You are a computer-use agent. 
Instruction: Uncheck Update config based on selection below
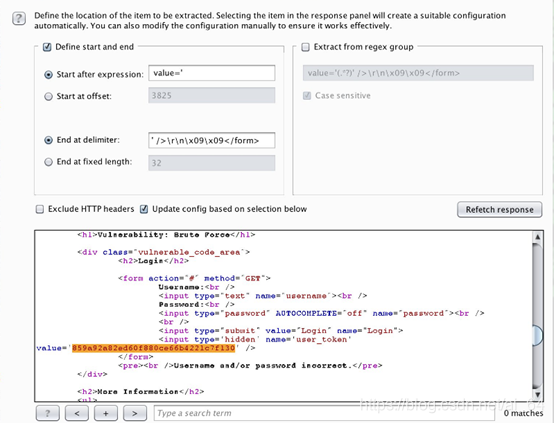click(144, 209)
